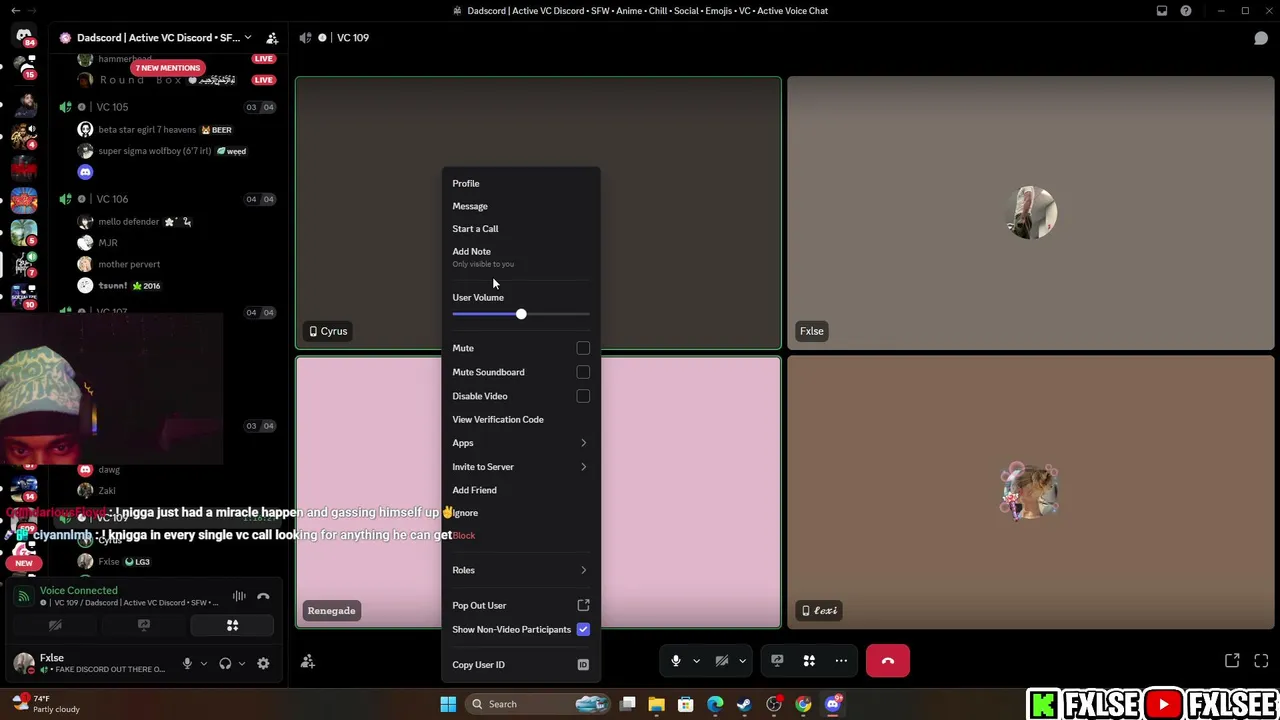The height and width of the screenshot is (720, 1280).
Task: Check the Disable Video checkbox
Action: pos(583,396)
